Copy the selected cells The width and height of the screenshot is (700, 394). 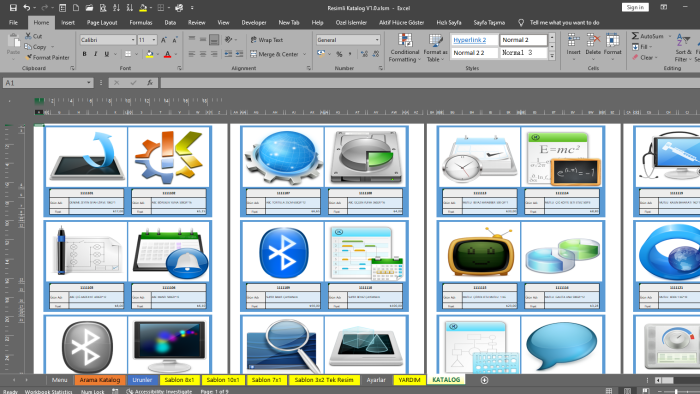click(x=35, y=47)
